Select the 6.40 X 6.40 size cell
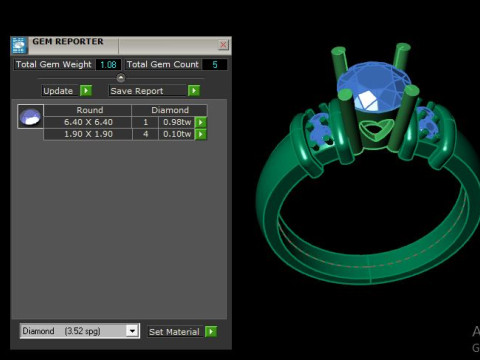Image resolution: width=480 pixels, height=360 pixels. (x=88, y=122)
